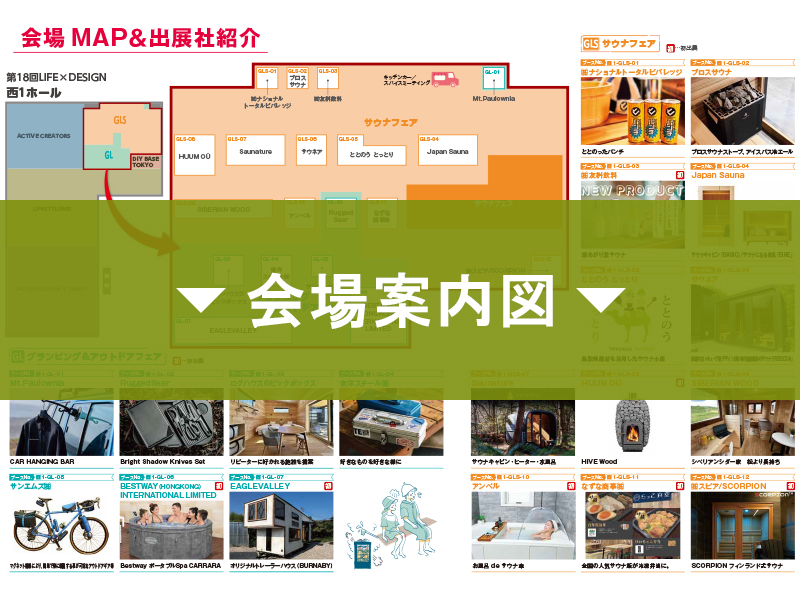Click booth GLS-03 on the floor map
The height and width of the screenshot is (600, 800).
click(x=328, y=78)
